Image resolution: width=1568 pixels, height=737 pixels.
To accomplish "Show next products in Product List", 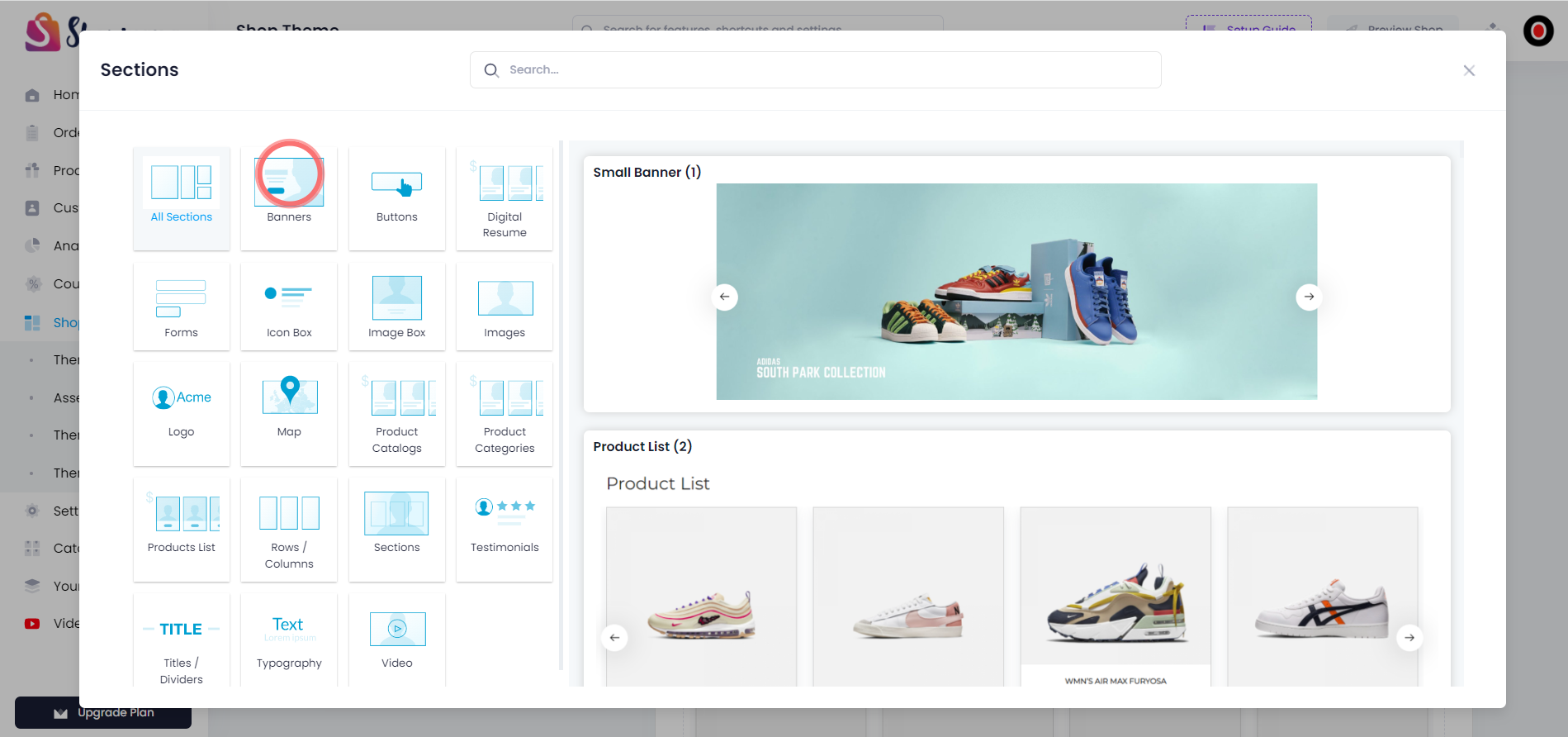I will pos(1409,637).
